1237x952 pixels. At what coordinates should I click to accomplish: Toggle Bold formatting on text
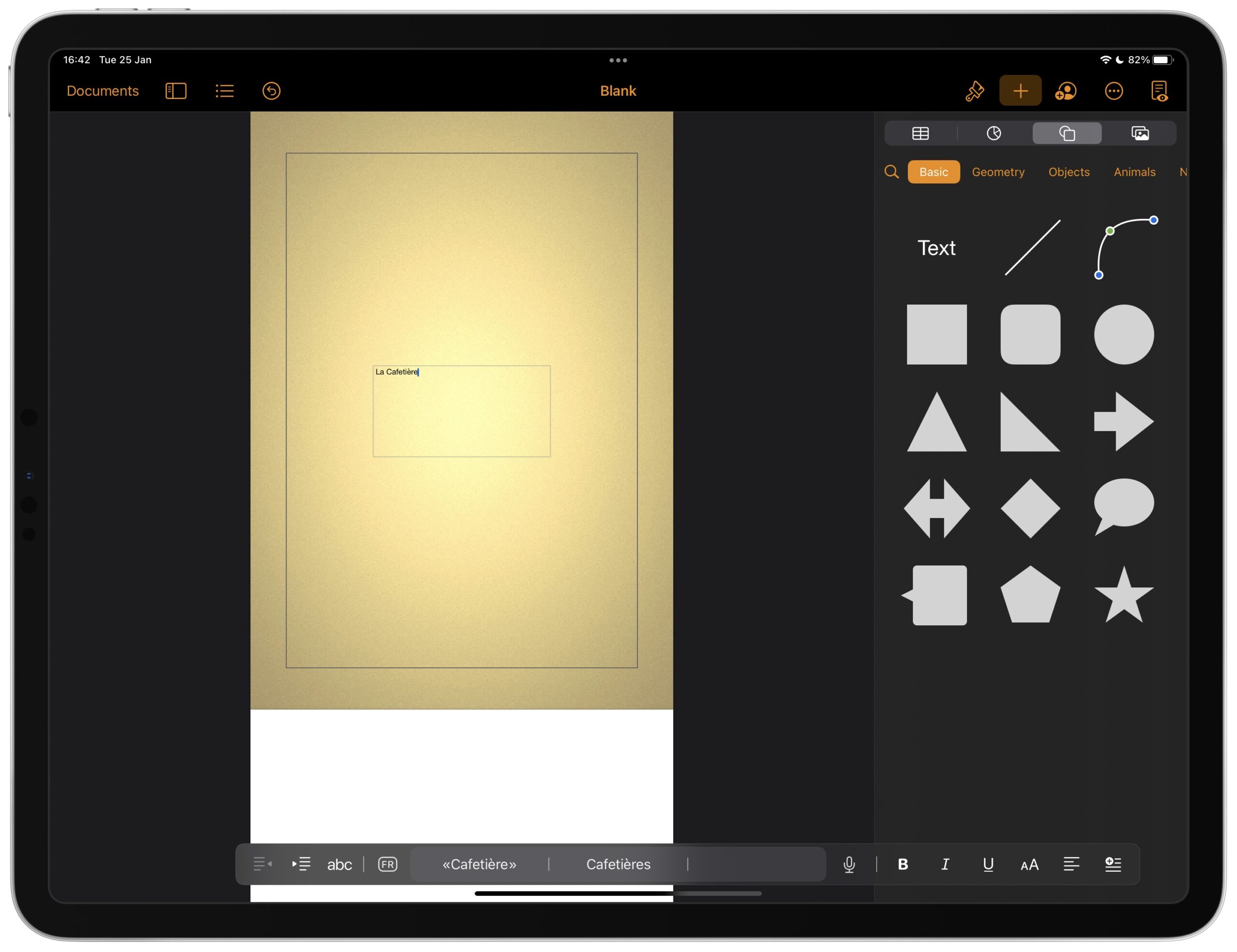tap(900, 863)
